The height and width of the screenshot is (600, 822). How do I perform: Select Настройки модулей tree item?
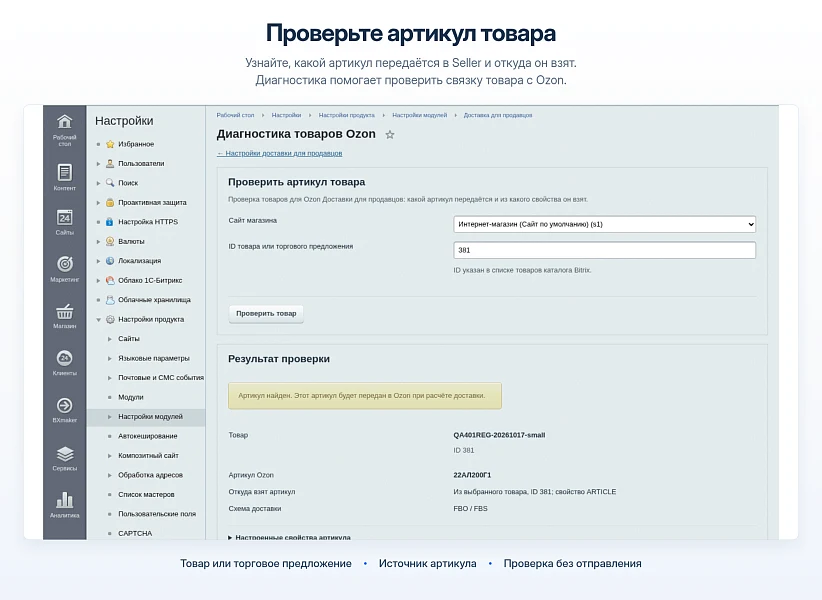click(x=150, y=417)
